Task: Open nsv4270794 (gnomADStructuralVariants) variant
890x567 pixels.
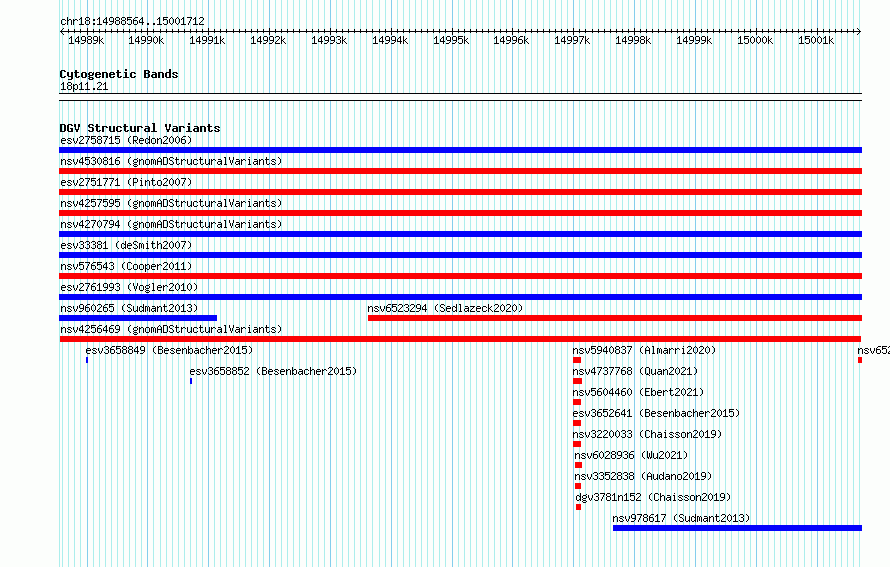Action: click(x=171, y=224)
